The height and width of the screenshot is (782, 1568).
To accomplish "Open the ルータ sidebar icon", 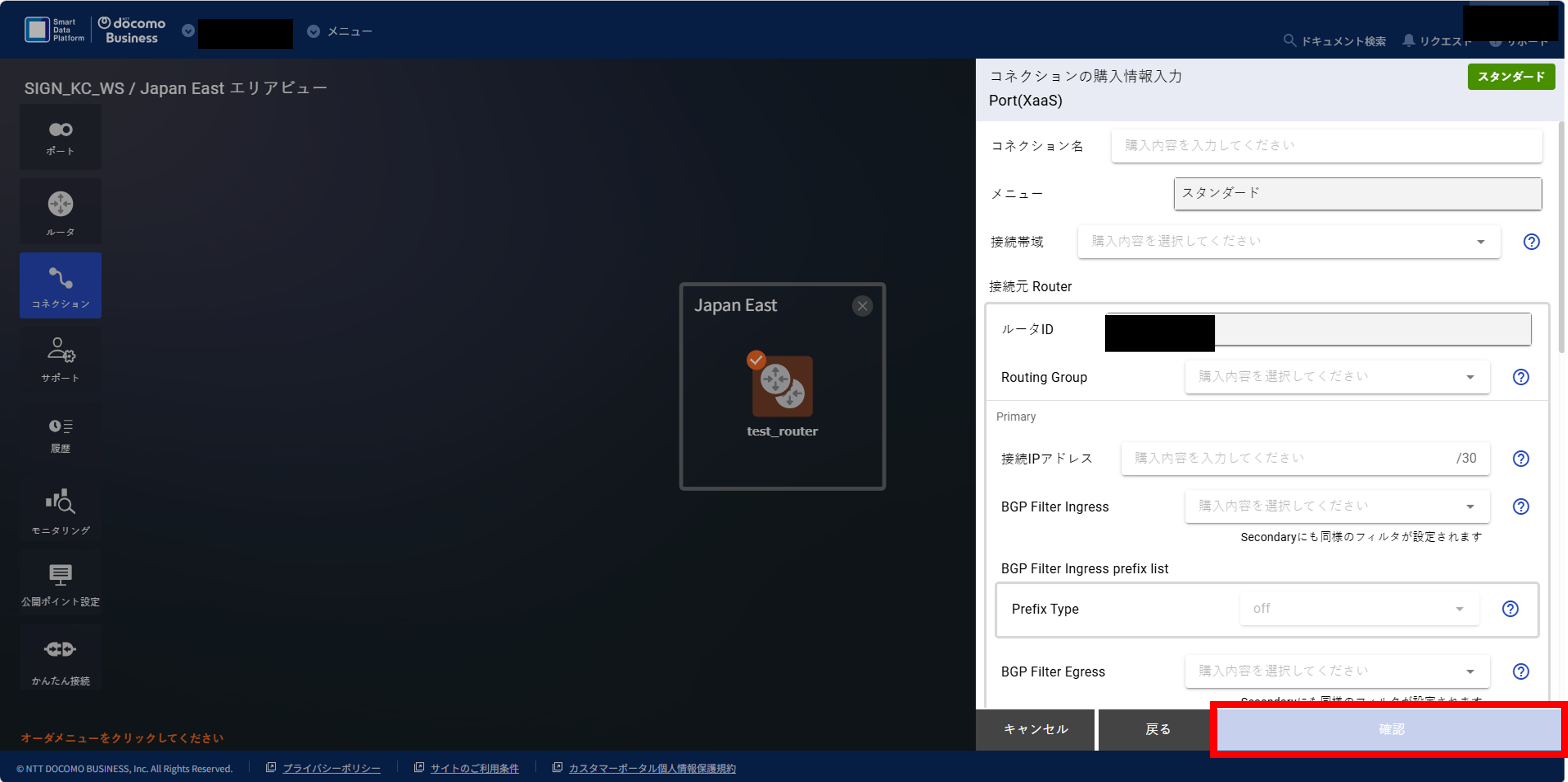I will (x=60, y=211).
